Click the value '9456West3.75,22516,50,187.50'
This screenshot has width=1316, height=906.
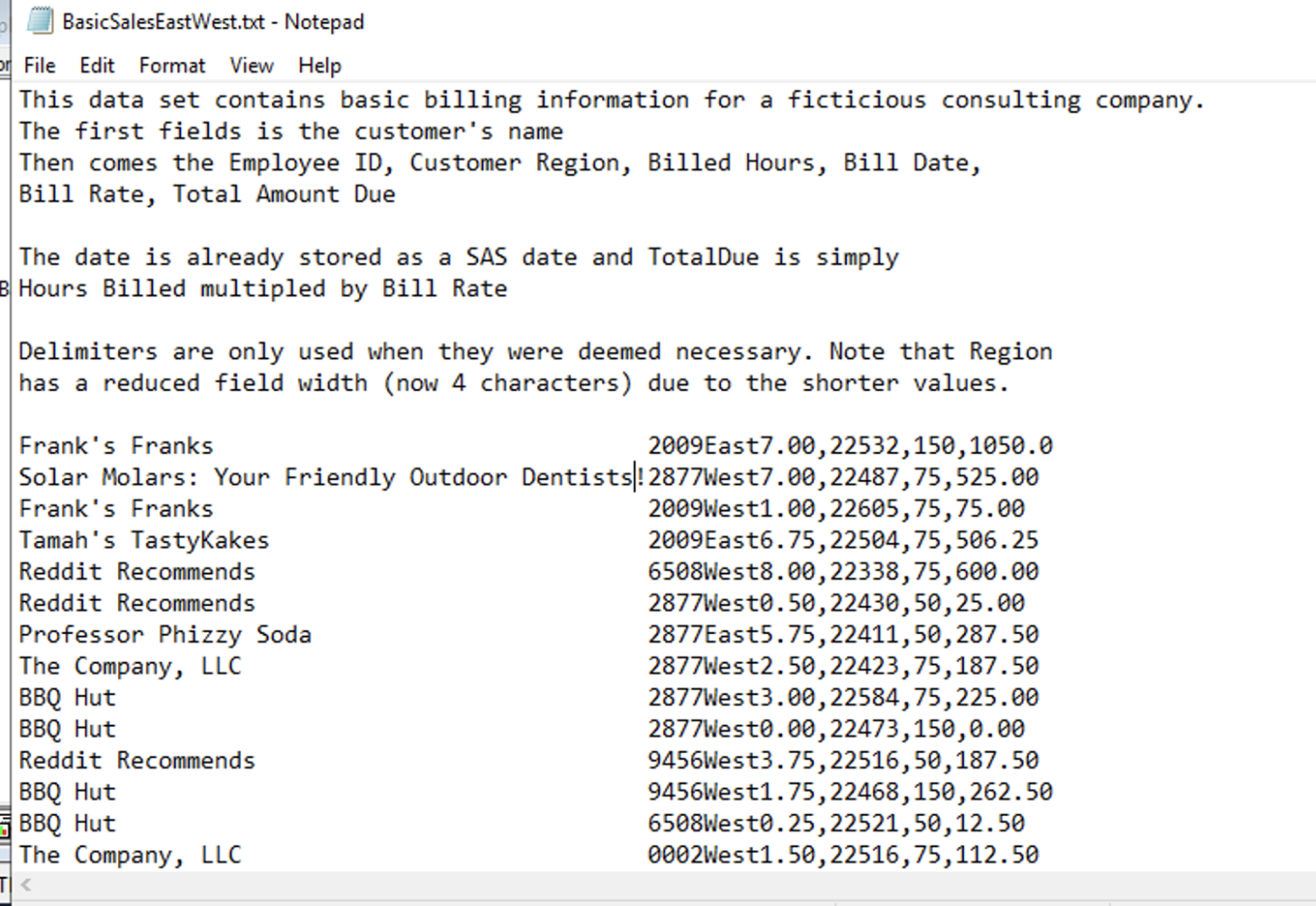[843, 761]
